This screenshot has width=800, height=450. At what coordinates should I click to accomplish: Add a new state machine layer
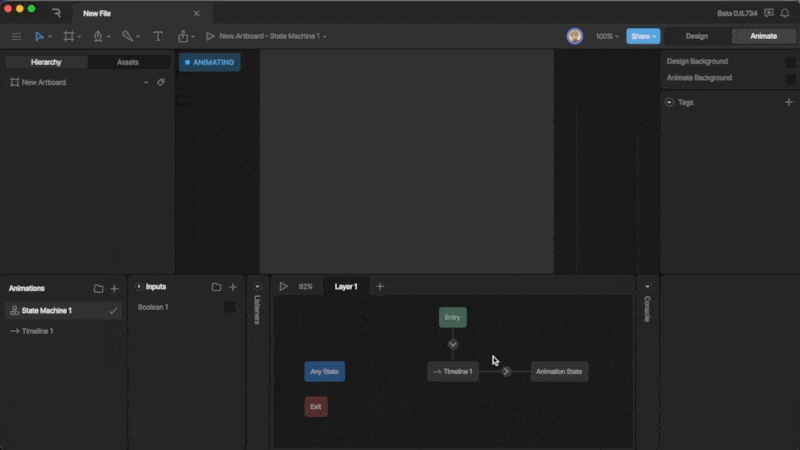click(380, 287)
